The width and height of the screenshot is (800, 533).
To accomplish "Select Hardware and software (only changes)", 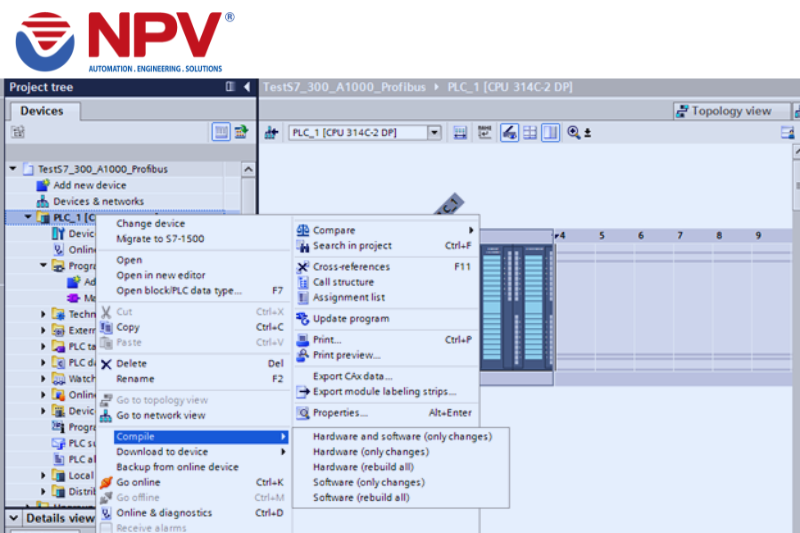I will click(402, 437).
